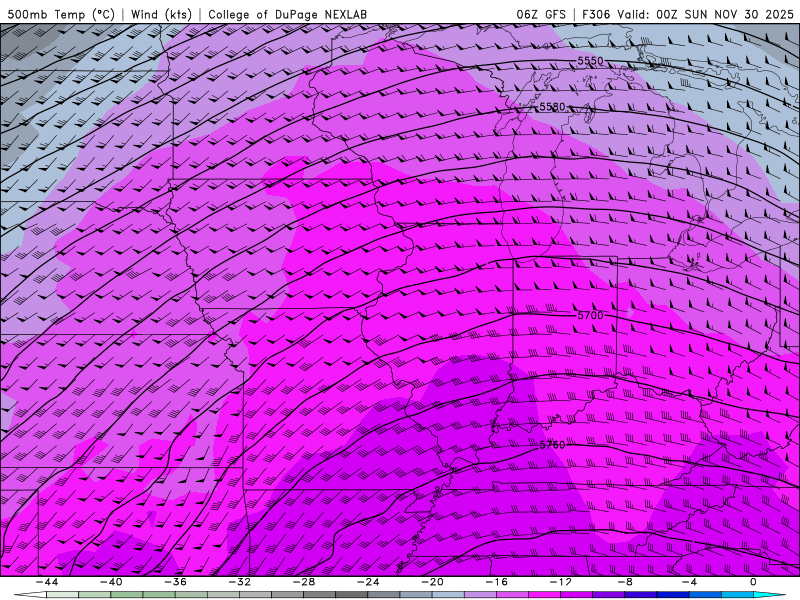
Task: Click the '06Z GFS' model run label
Action: pyautogui.click(x=541, y=14)
